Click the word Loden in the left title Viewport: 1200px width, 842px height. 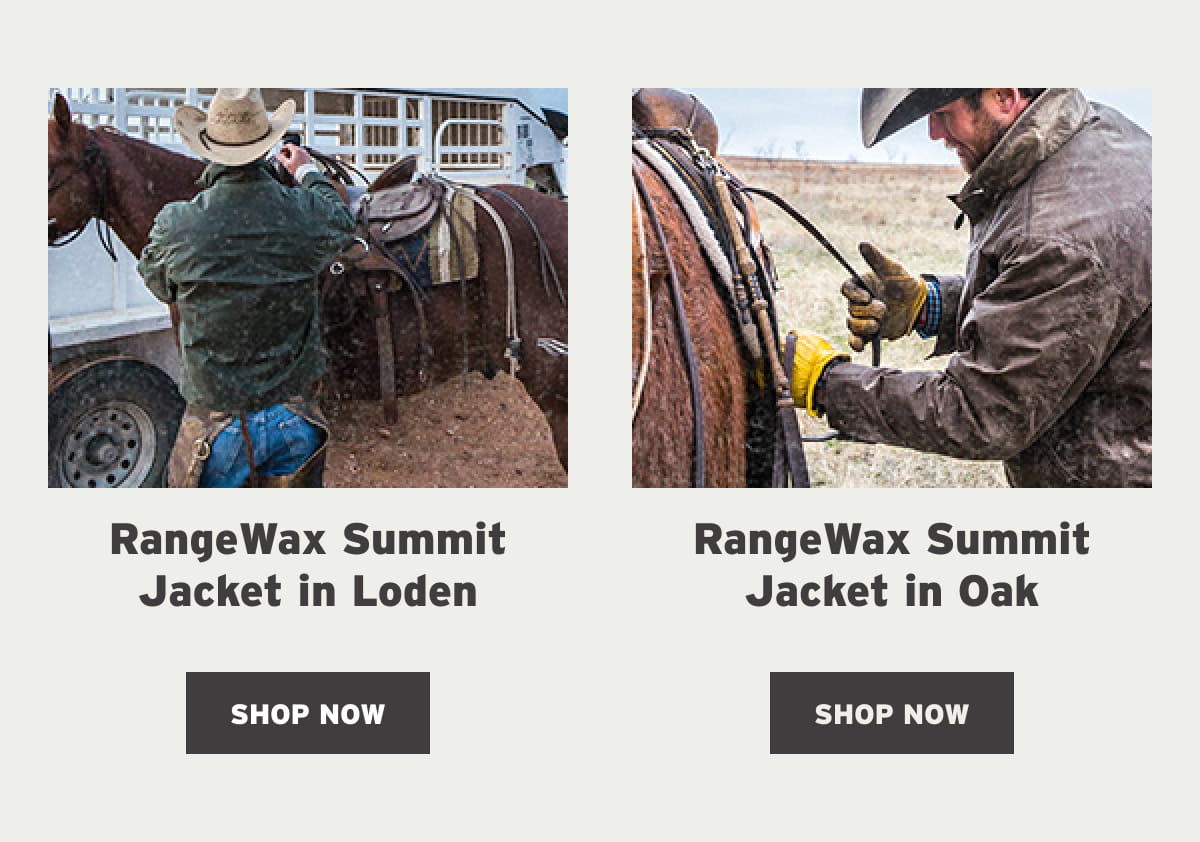[x=415, y=591]
